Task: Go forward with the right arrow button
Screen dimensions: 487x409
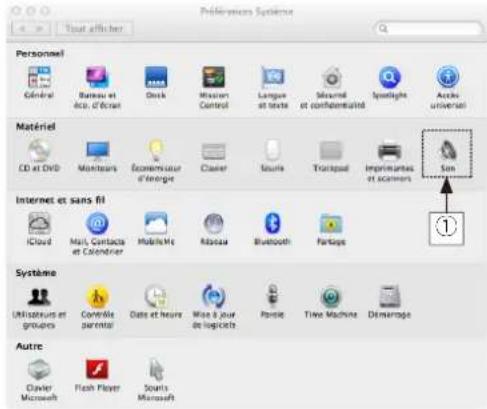Action: tap(40, 28)
